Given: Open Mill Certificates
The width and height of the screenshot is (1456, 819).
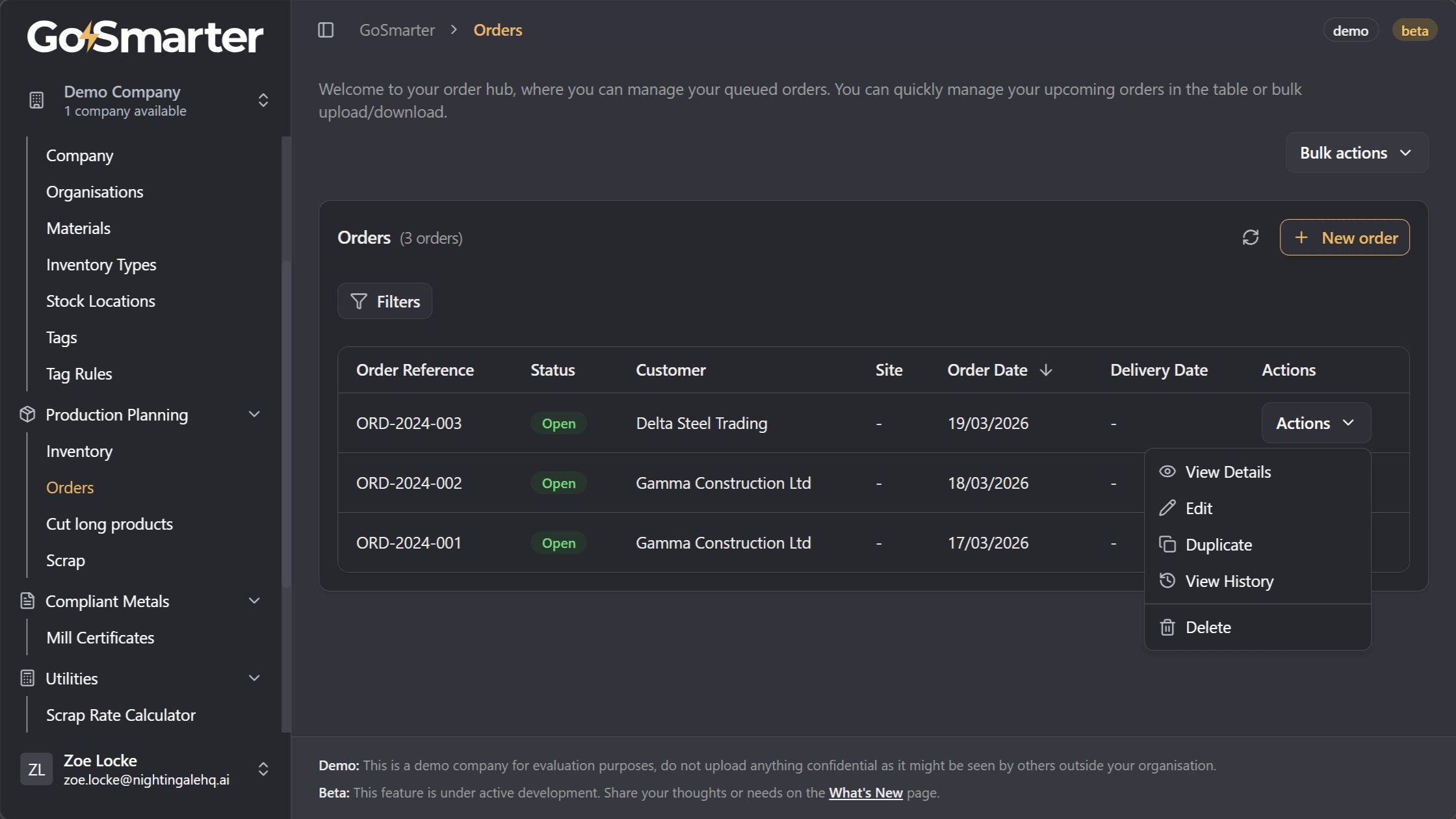Looking at the screenshot, I should pos(101,638).
